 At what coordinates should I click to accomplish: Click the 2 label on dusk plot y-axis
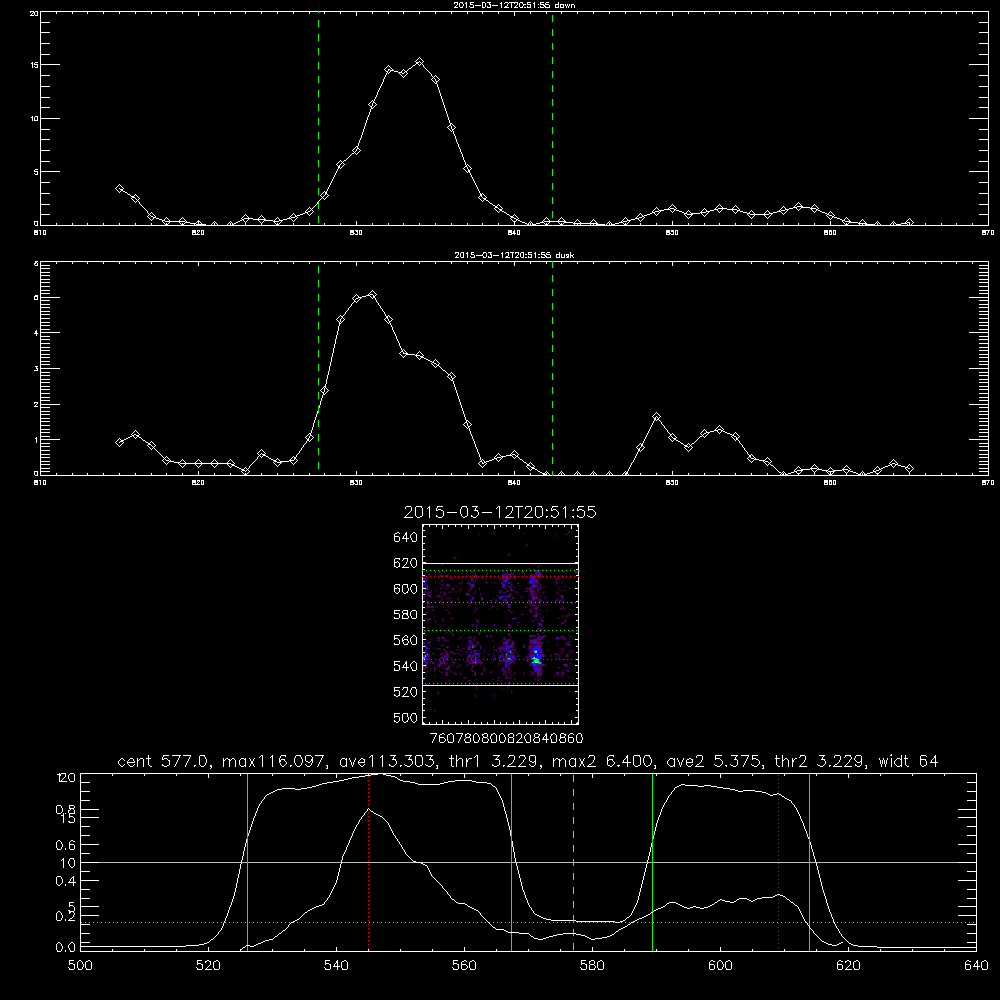point(36,404)
